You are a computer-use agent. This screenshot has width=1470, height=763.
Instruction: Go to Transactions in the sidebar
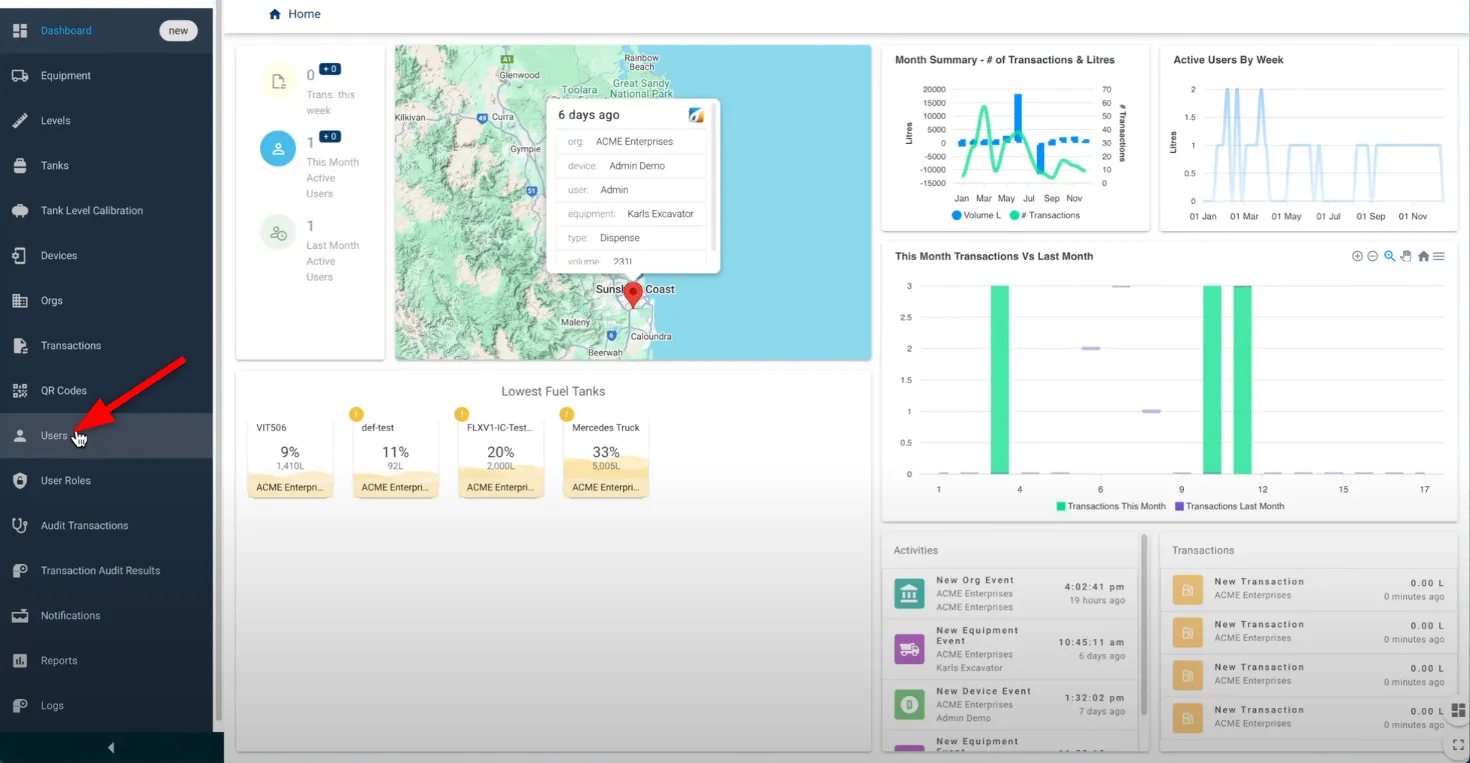coord(106,346)
